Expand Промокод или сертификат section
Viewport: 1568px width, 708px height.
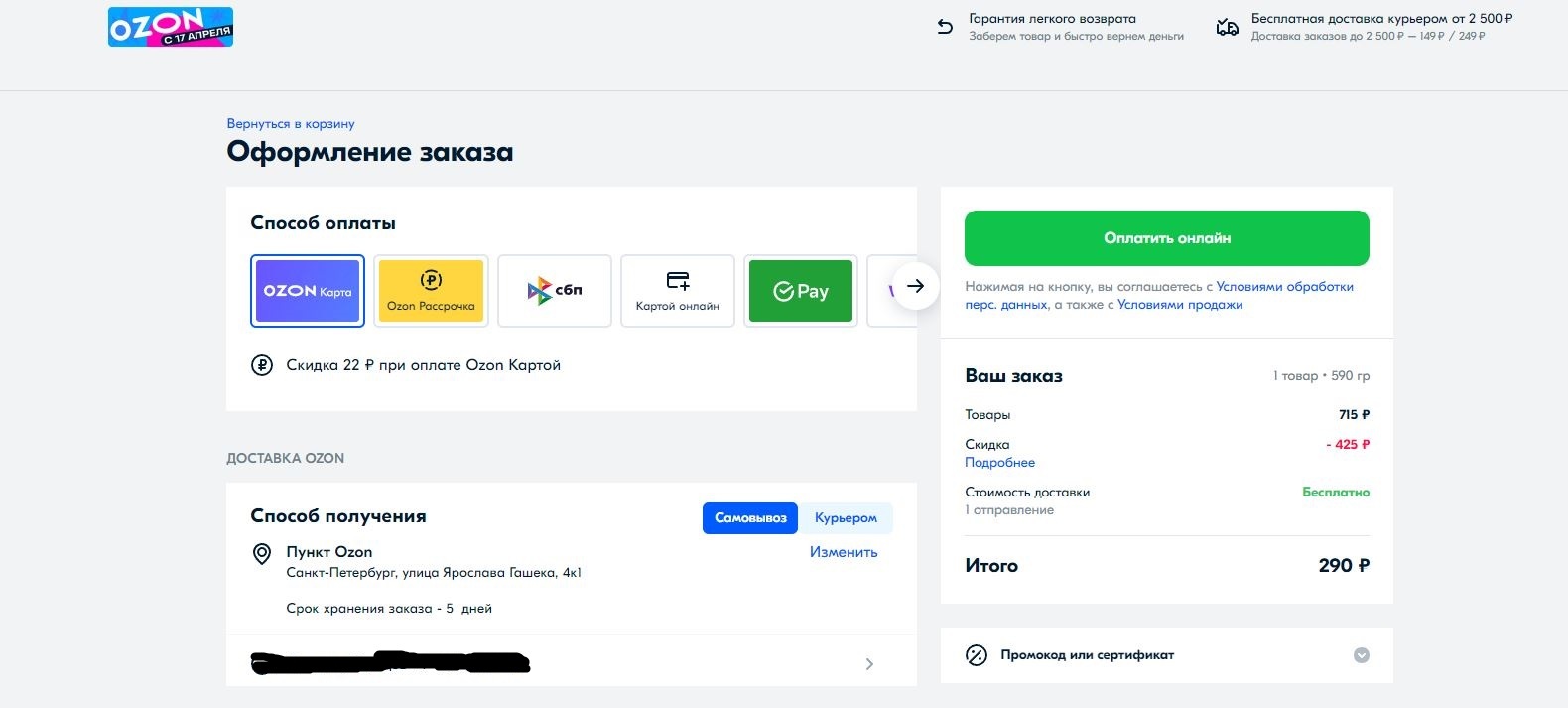(1167, 655)
